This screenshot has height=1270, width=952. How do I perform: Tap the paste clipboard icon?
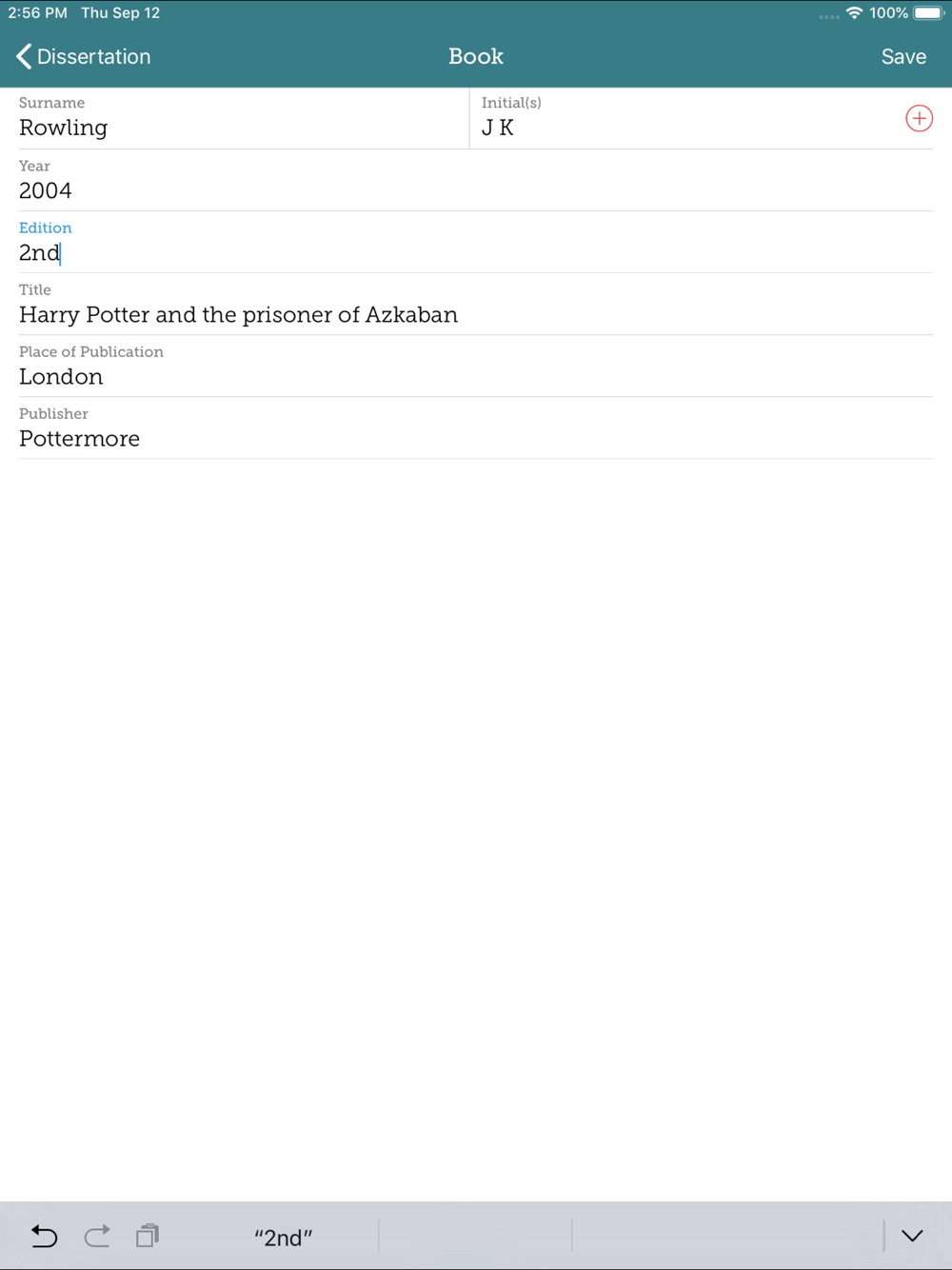coord(148,1237)
